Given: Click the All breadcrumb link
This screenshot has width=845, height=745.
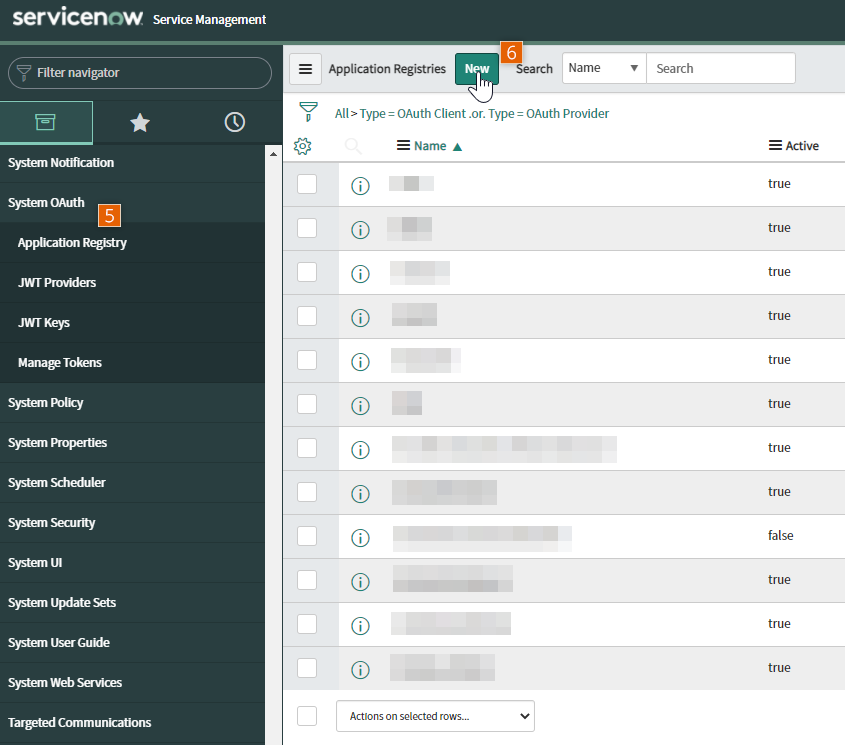Looking at the screenshot, I should point(342,114).
